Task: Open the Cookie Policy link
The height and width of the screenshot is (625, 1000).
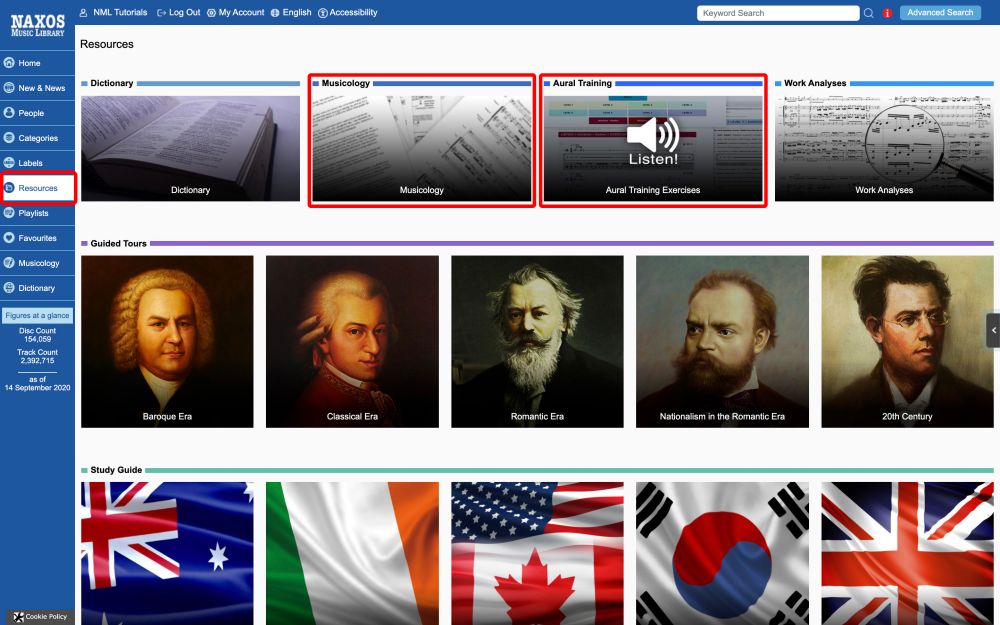Action: point(46,617)
